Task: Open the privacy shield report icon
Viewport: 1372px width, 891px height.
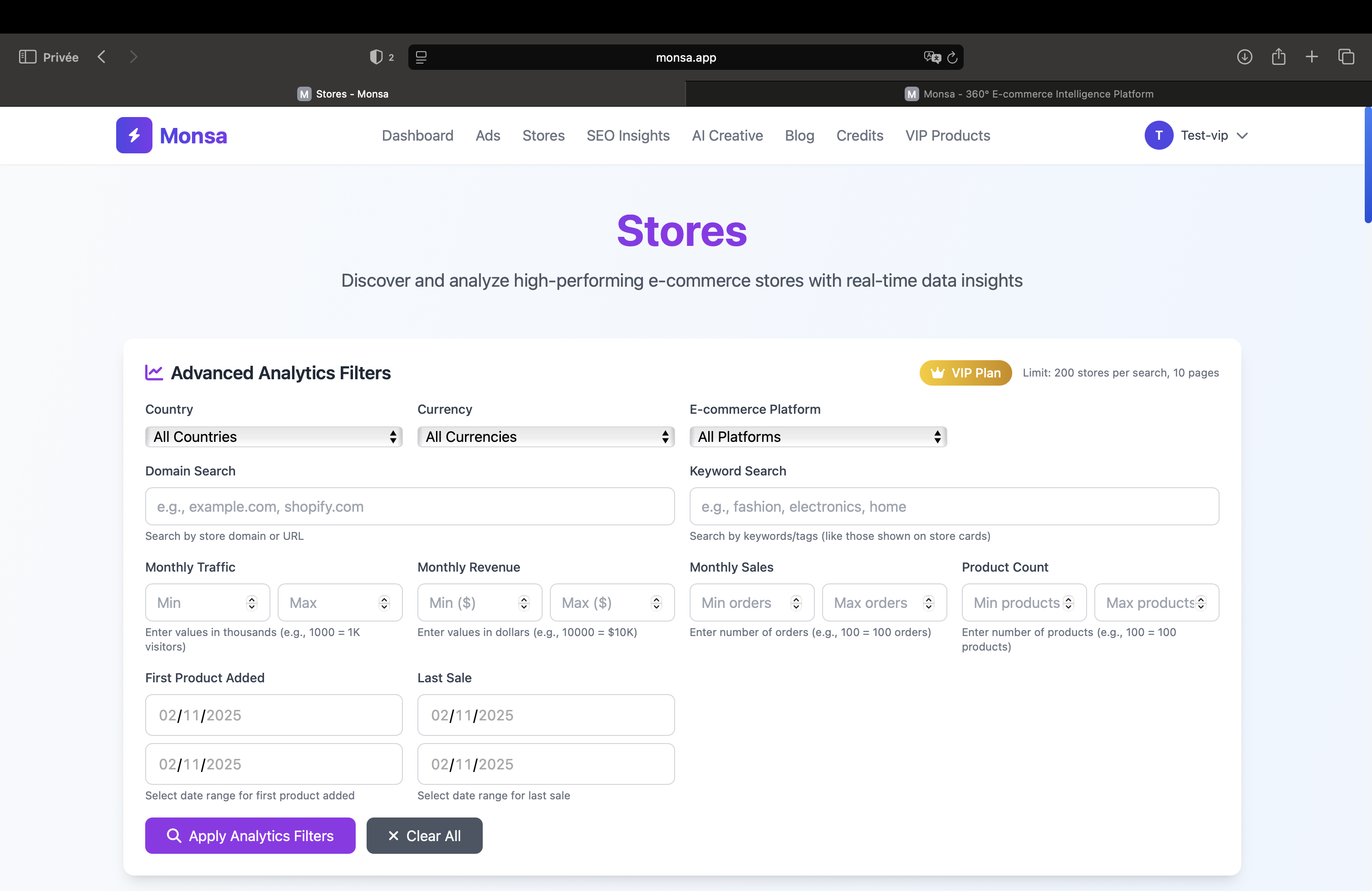Action: 376,56
